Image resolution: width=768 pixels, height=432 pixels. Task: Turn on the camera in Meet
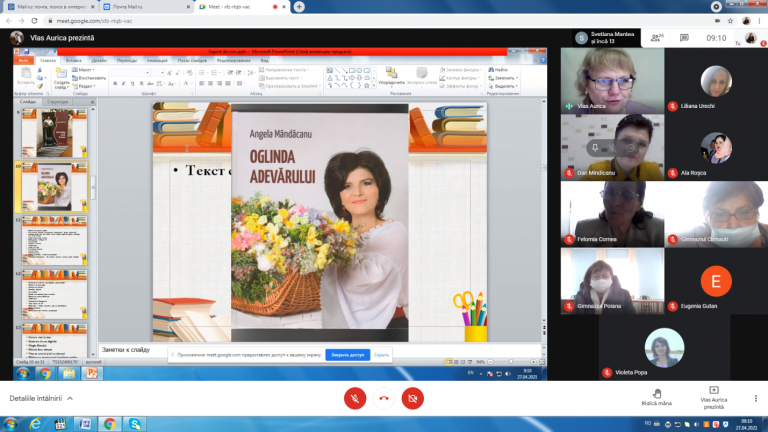[x=412, y=398]
